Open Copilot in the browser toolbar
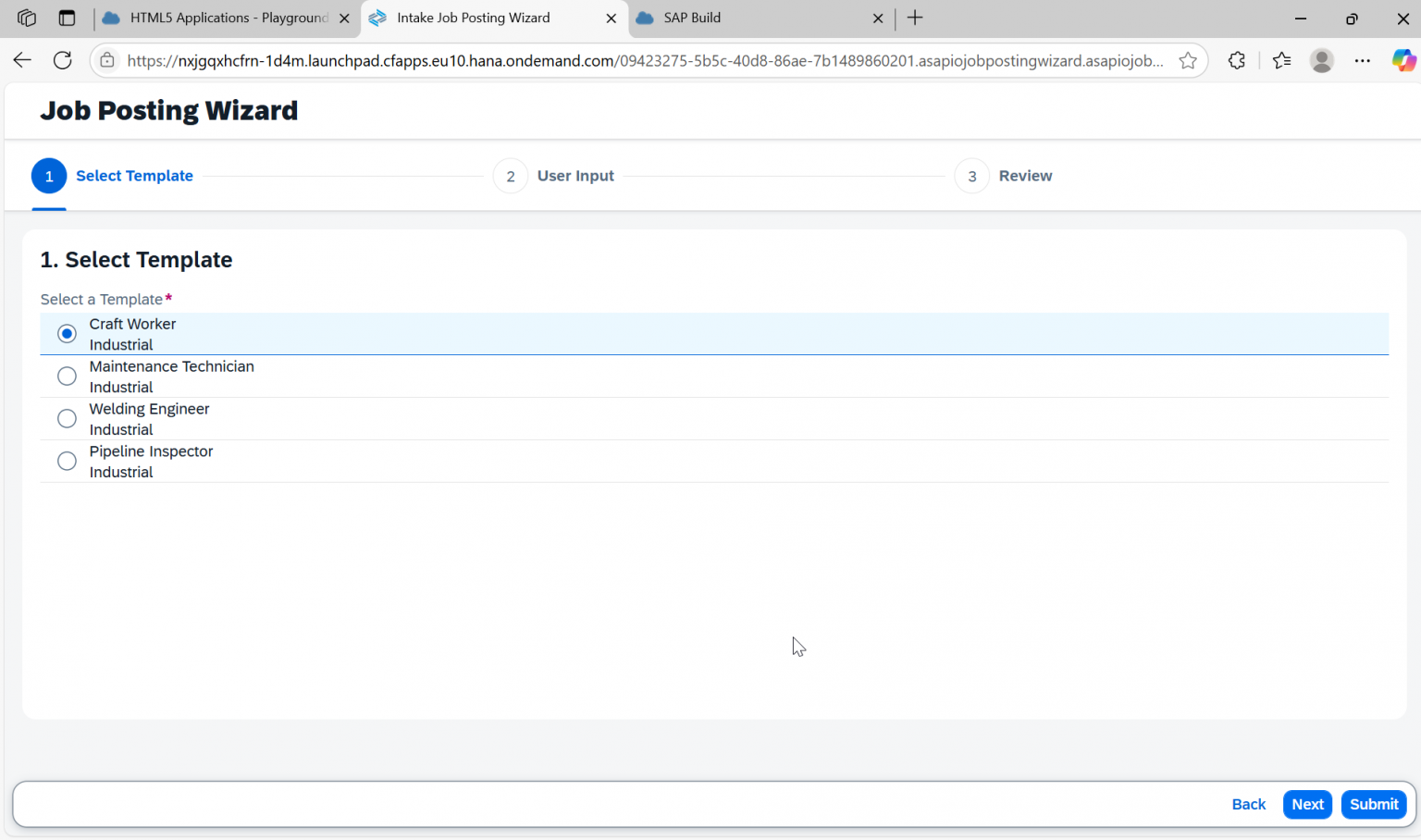Screen dimensions: 1421x840 1403,59
